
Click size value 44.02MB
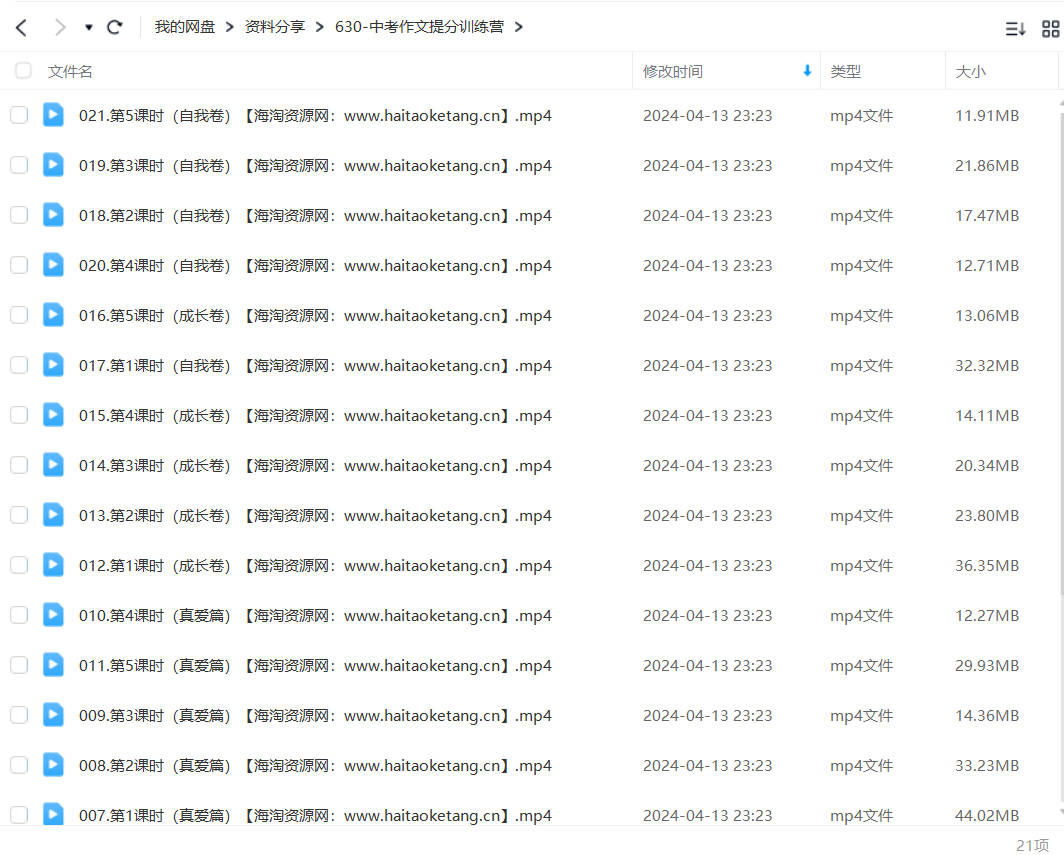click(x=987, y=815)
